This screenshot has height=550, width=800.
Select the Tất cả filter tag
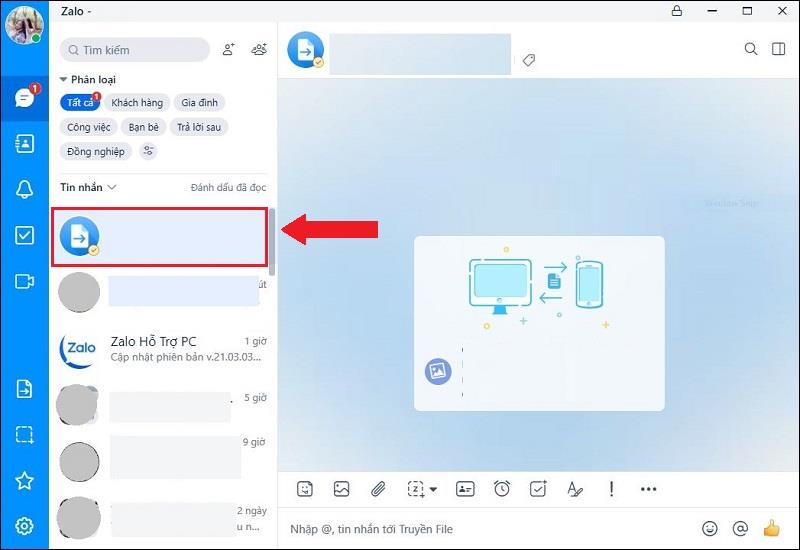click(x=80, y=103)
